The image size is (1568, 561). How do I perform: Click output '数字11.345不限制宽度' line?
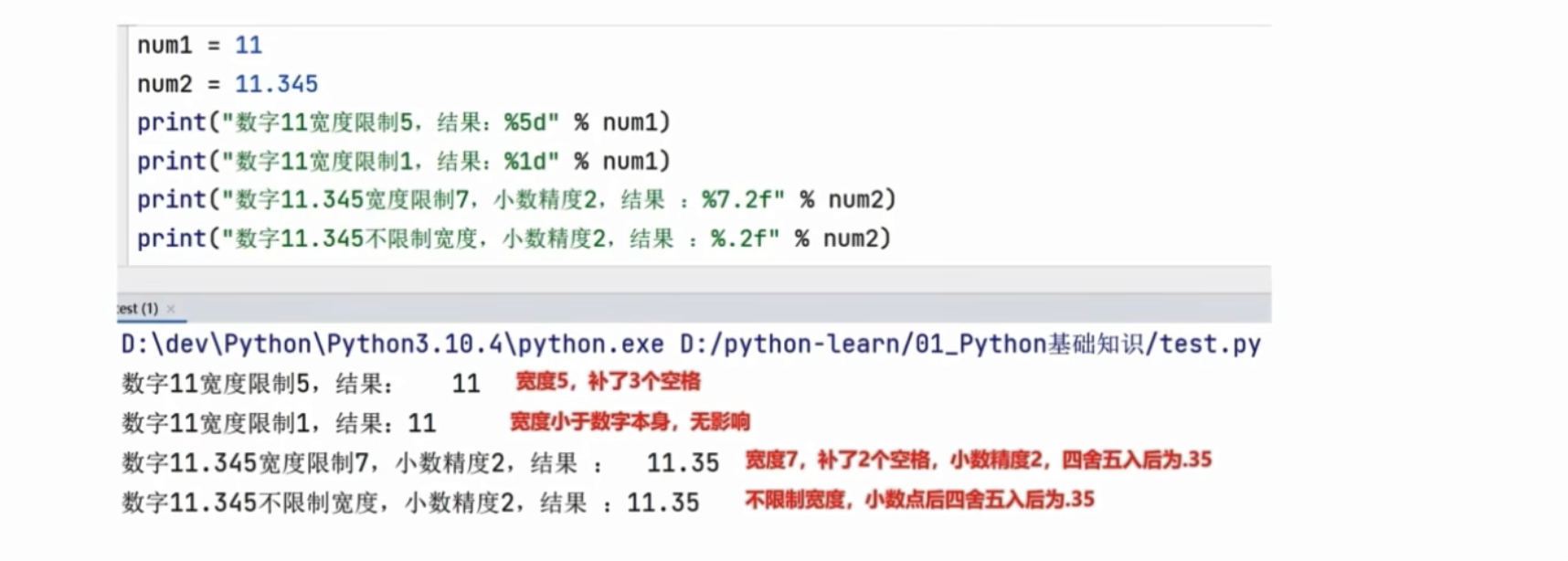coord(410,503)
